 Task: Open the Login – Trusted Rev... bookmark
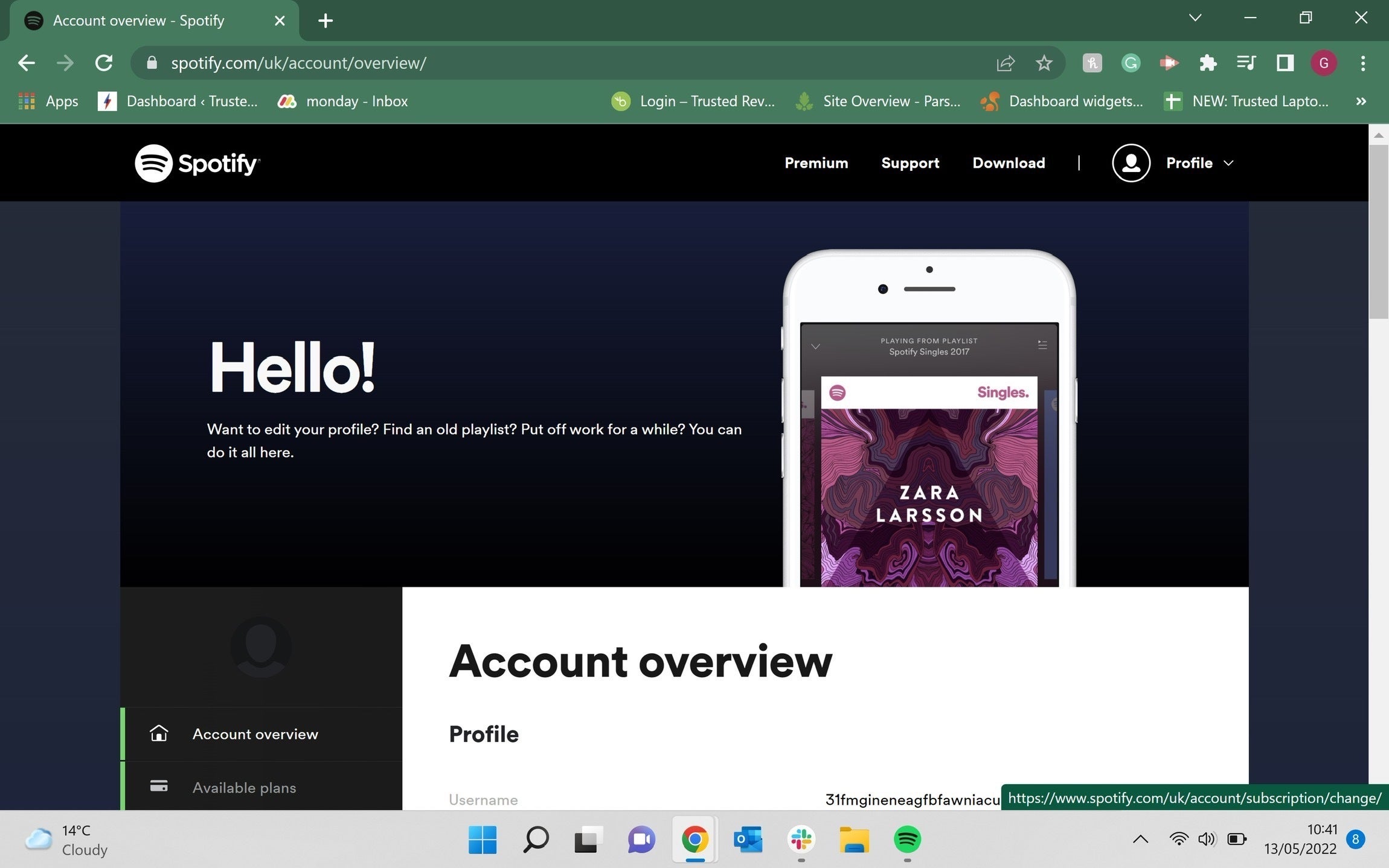coord(693,101)
